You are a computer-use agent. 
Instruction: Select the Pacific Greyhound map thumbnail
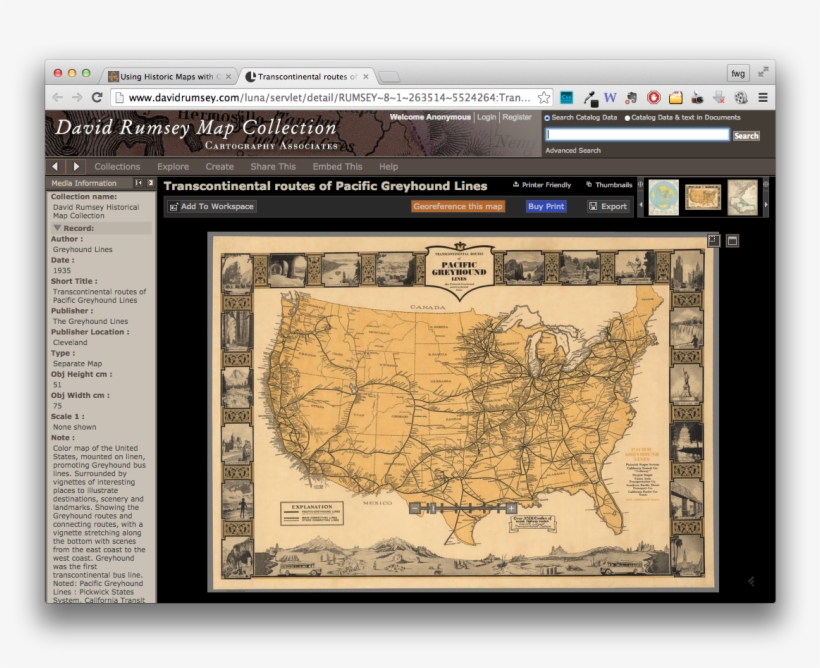(701, 197)
